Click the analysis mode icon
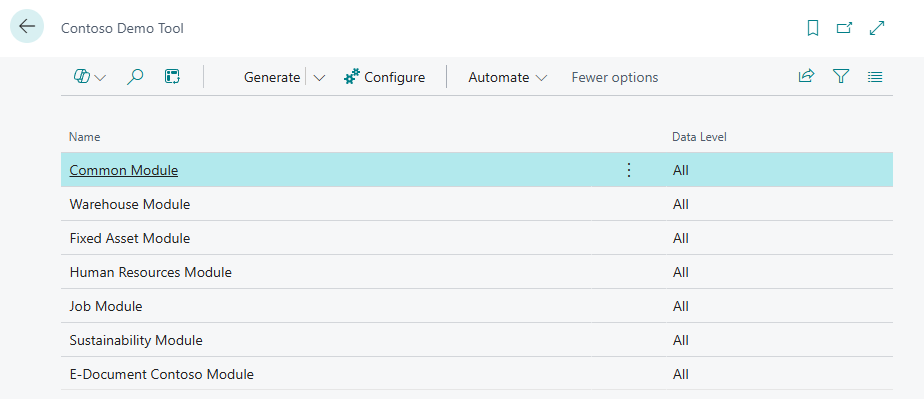 coord(172,77)
